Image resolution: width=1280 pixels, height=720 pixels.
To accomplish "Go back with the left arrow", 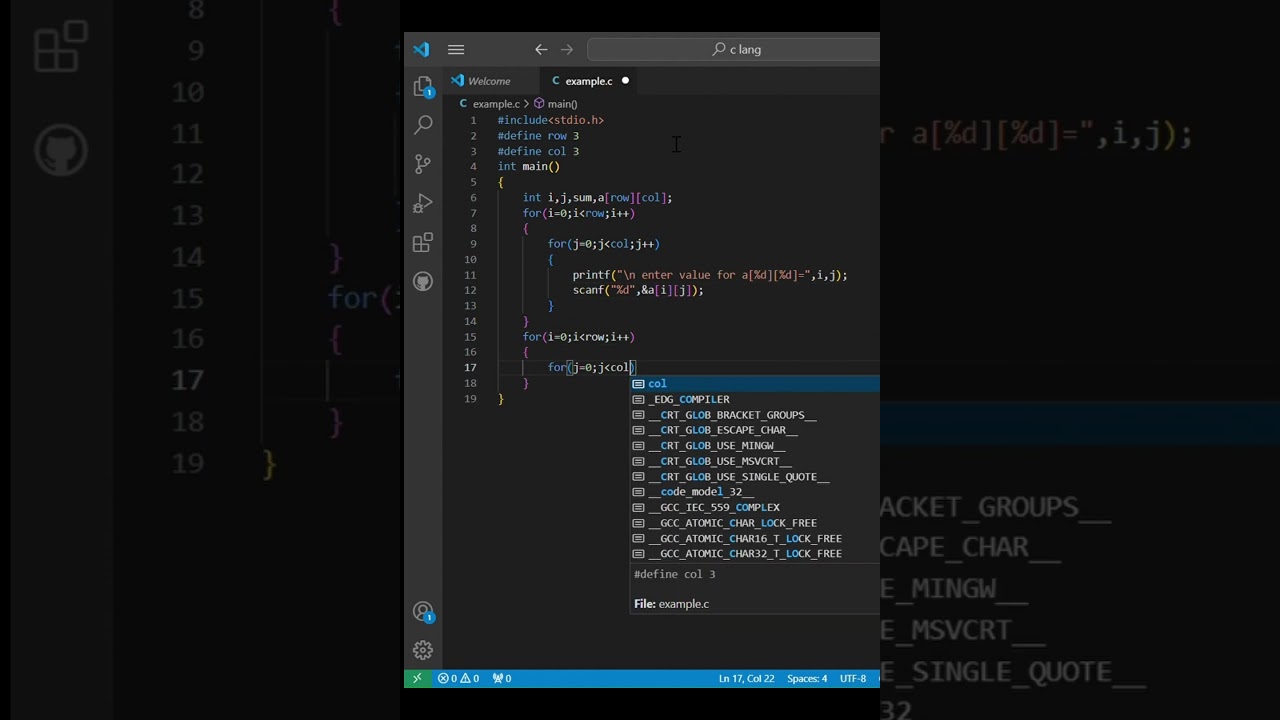I will [x=541, y=49].
